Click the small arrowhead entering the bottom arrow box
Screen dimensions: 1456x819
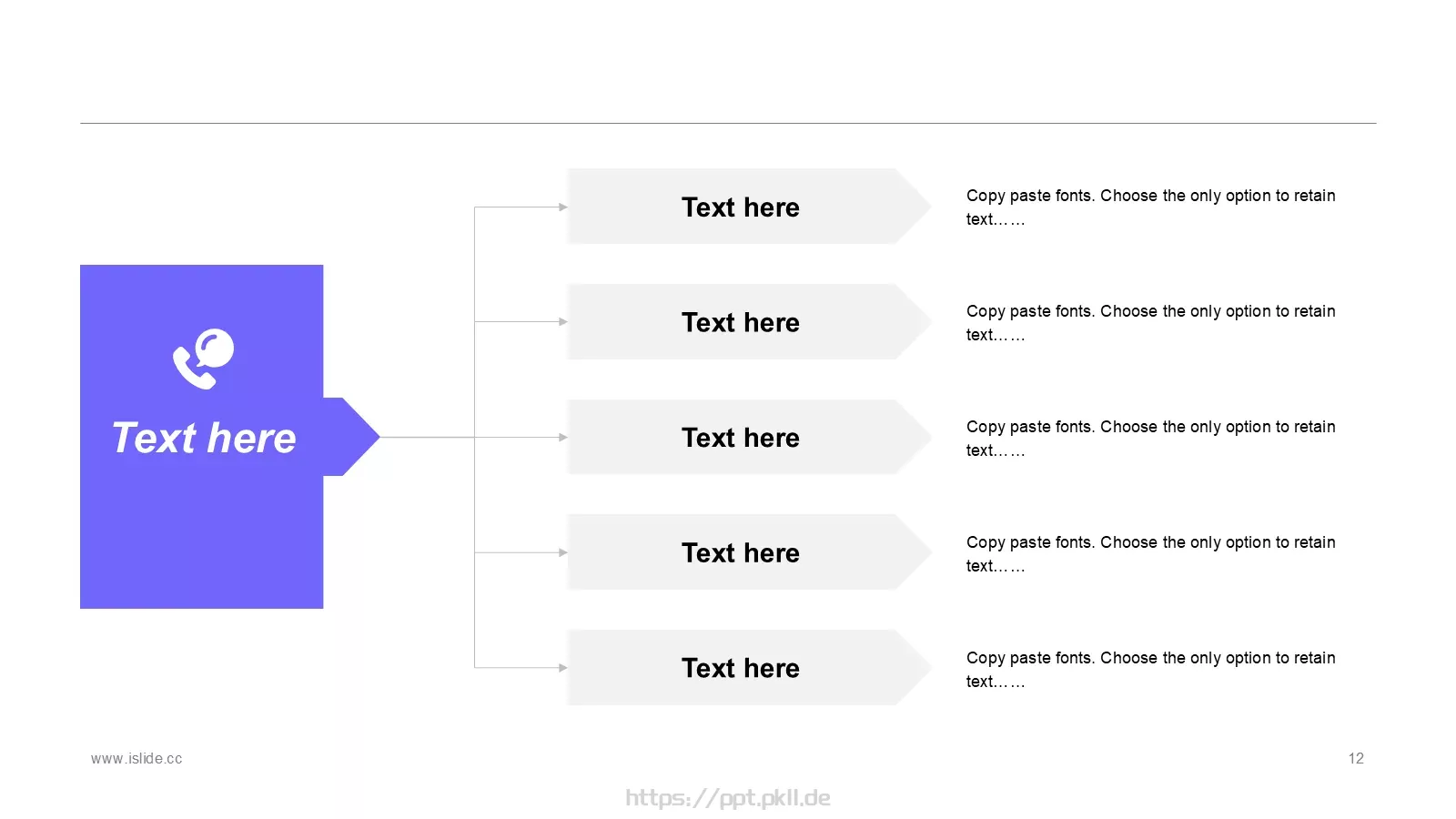point(563,668)
